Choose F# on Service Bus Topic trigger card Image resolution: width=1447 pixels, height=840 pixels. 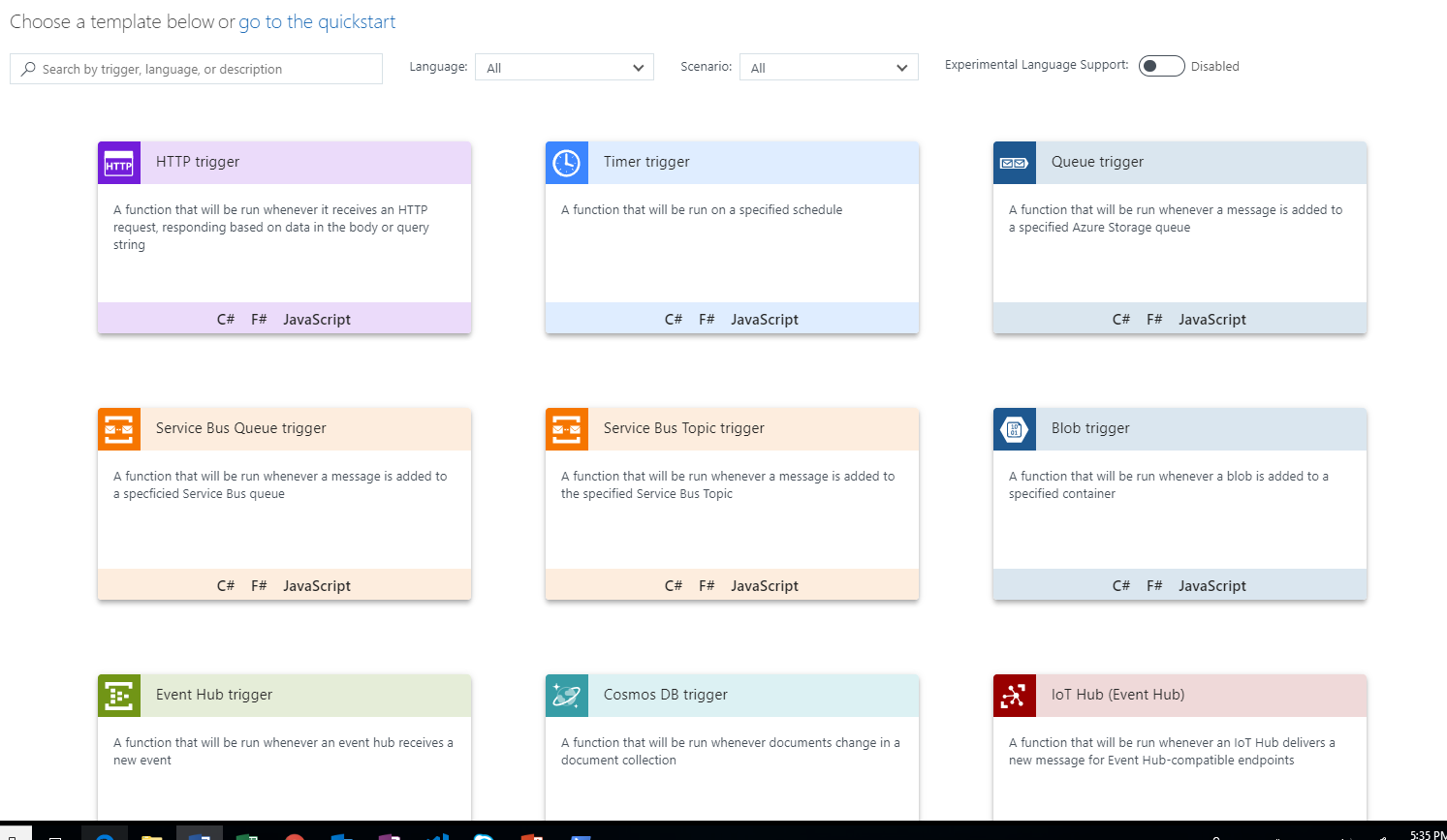[707, 585]
